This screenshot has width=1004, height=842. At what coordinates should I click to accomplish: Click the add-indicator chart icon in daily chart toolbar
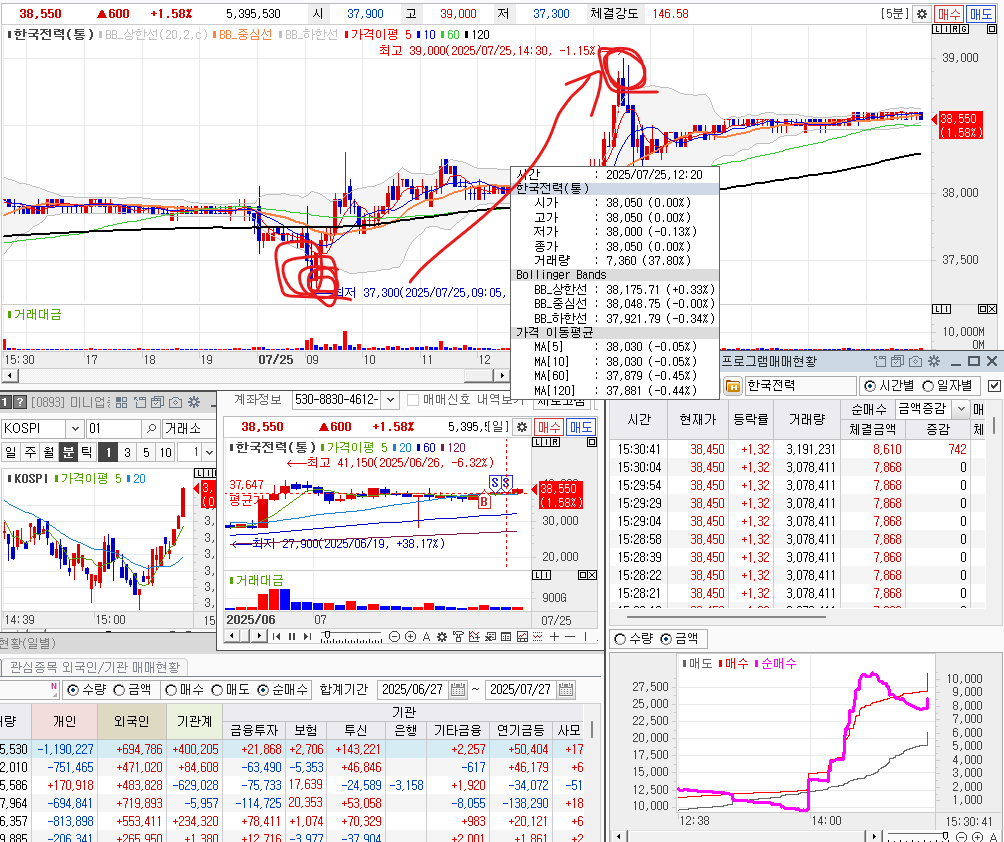coord(474,636)
